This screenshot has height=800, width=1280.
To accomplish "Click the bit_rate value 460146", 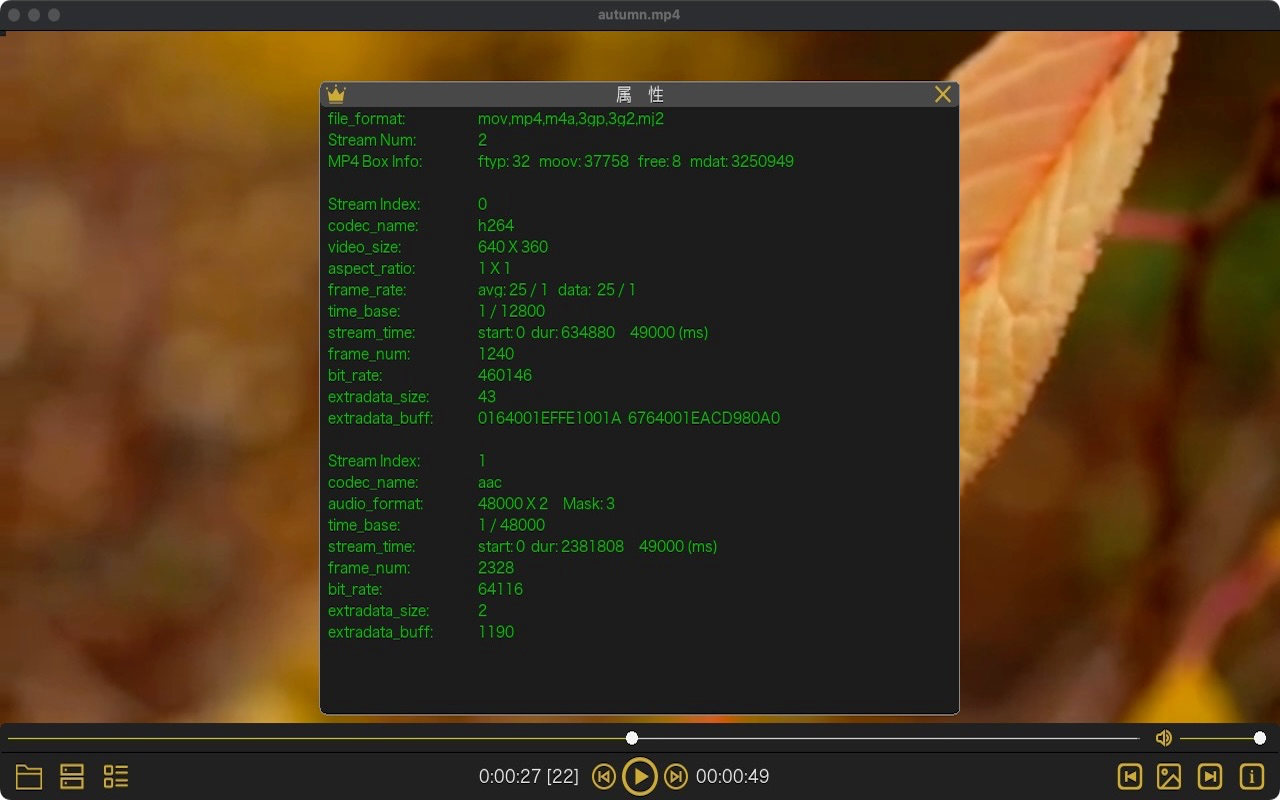I will coord(505,375).
